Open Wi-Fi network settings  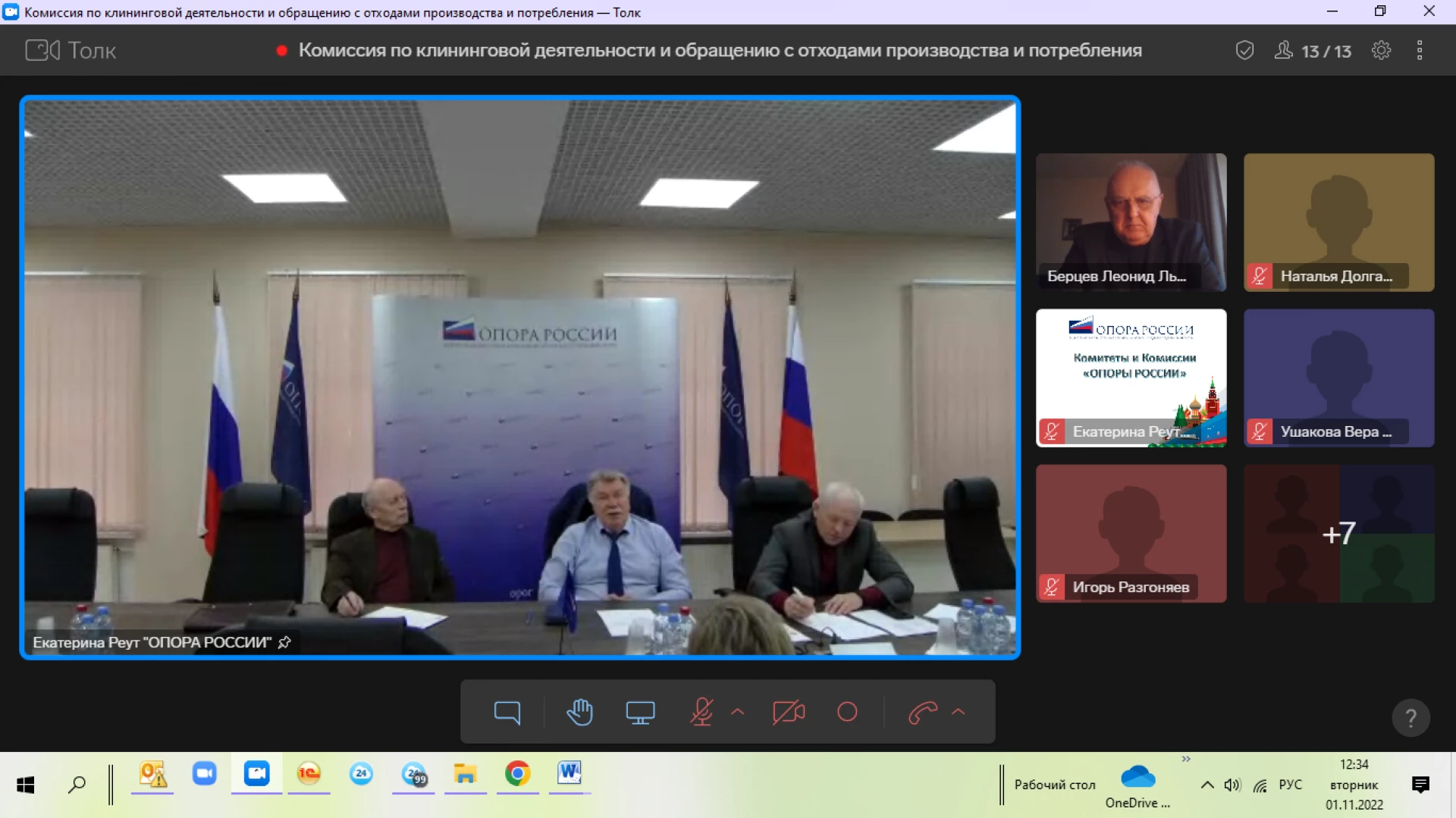(x=1260, y=785)
